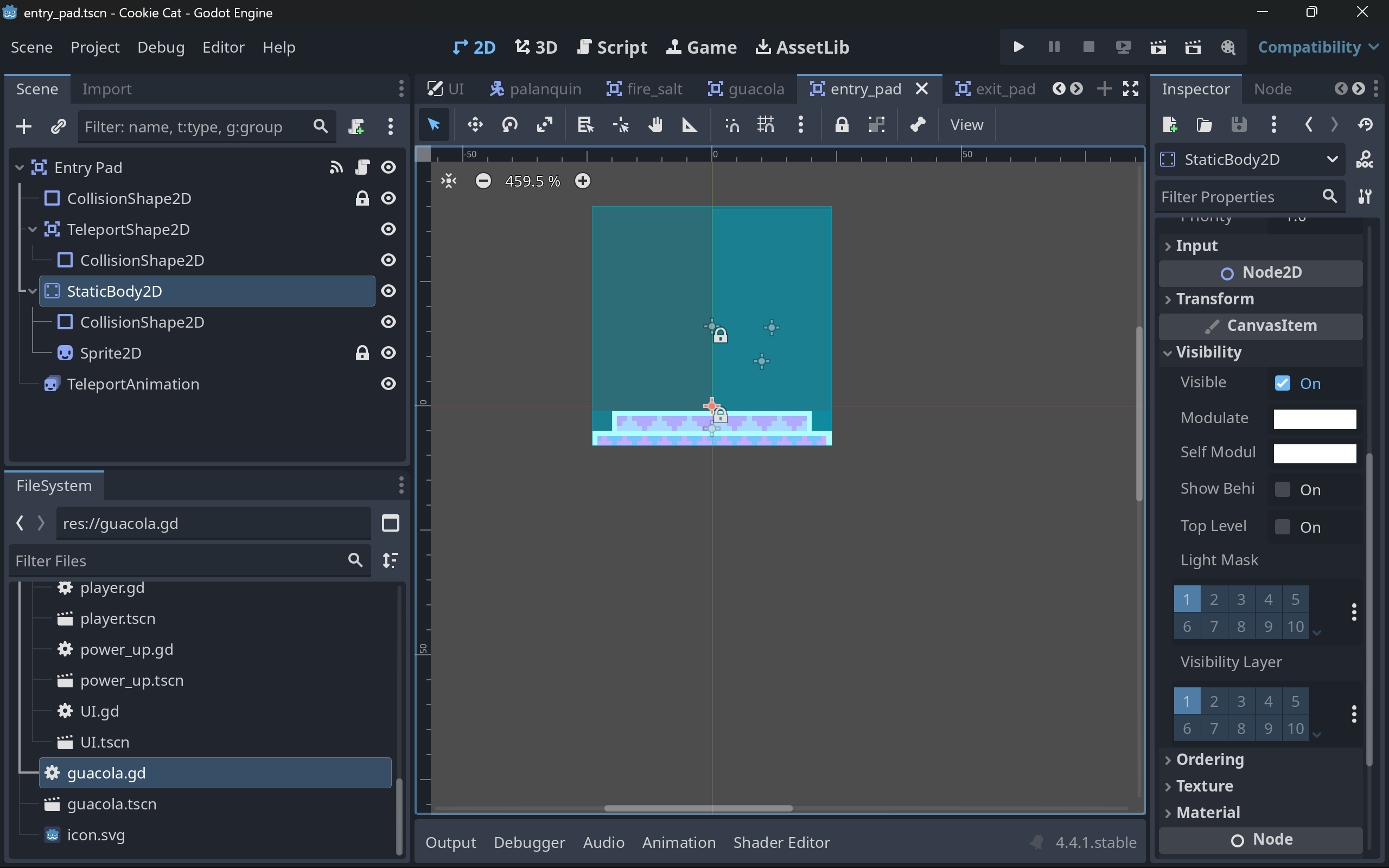
Task: Run the project with Play button
Action: click(1019, 47)
